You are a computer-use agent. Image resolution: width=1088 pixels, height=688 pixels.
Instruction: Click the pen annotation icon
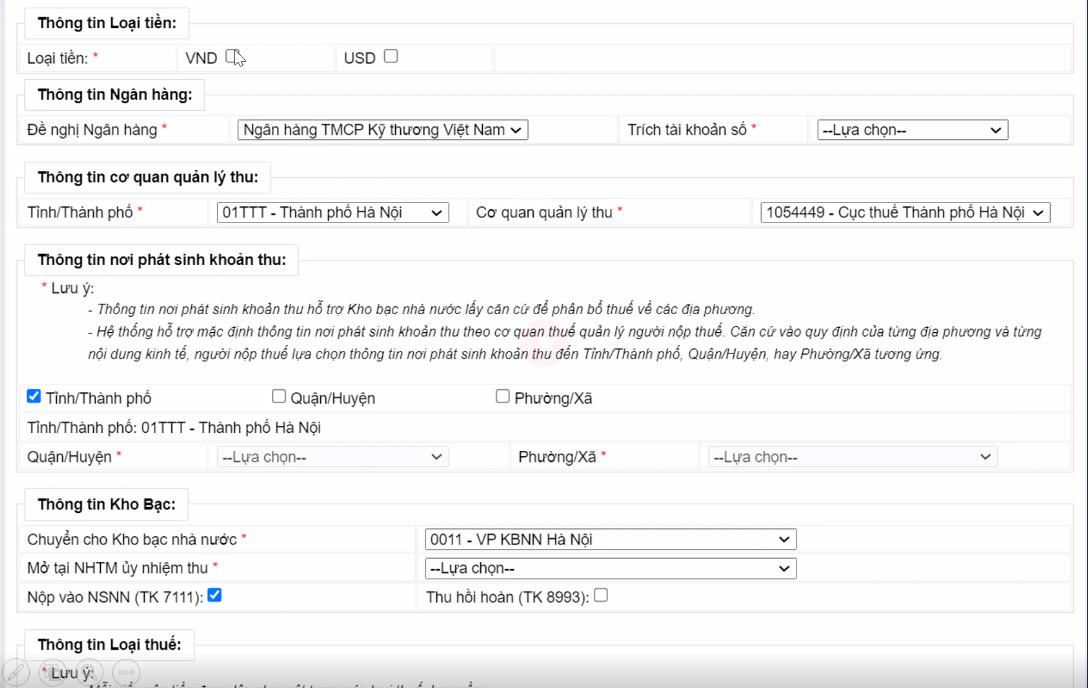coord(15,671)
